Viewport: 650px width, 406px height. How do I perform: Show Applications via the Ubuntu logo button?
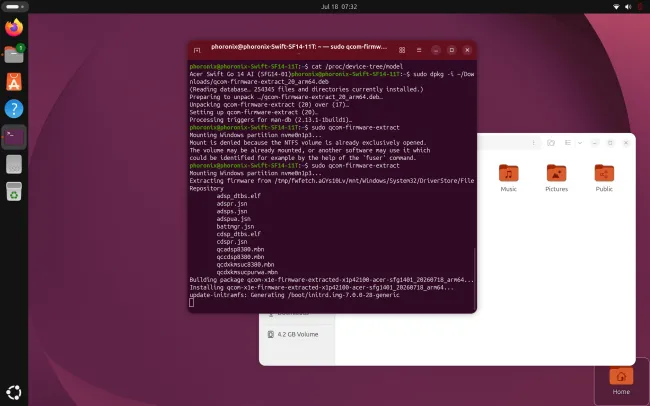pos(14,392)
